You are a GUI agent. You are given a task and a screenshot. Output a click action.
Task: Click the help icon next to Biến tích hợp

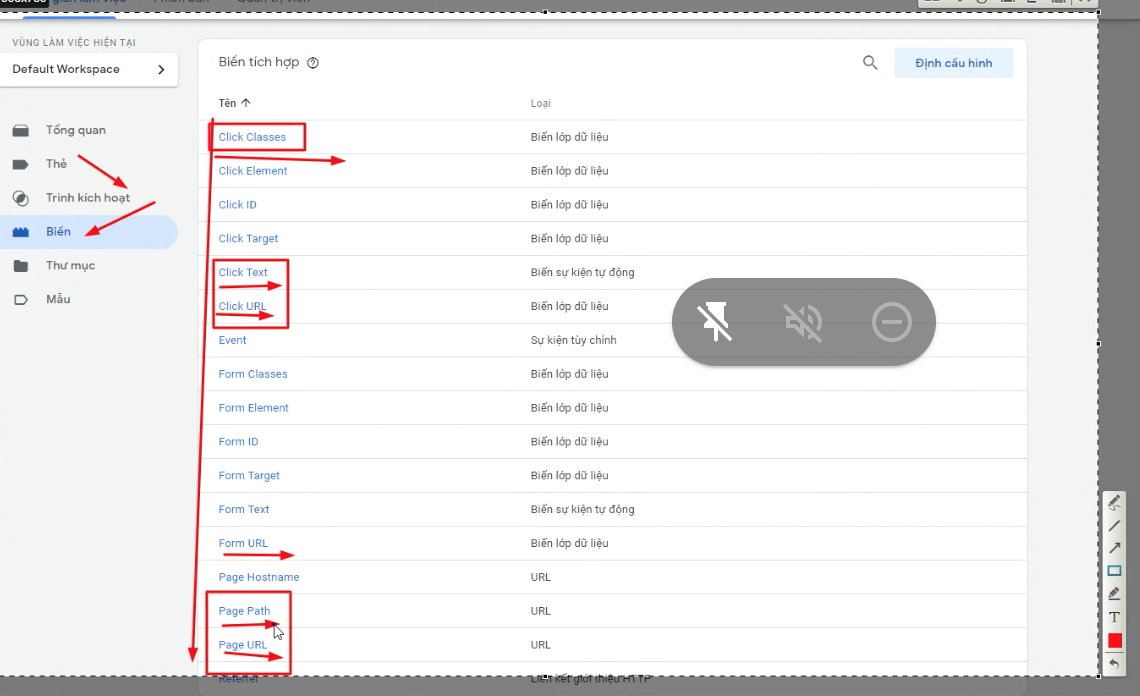point(313,63)
